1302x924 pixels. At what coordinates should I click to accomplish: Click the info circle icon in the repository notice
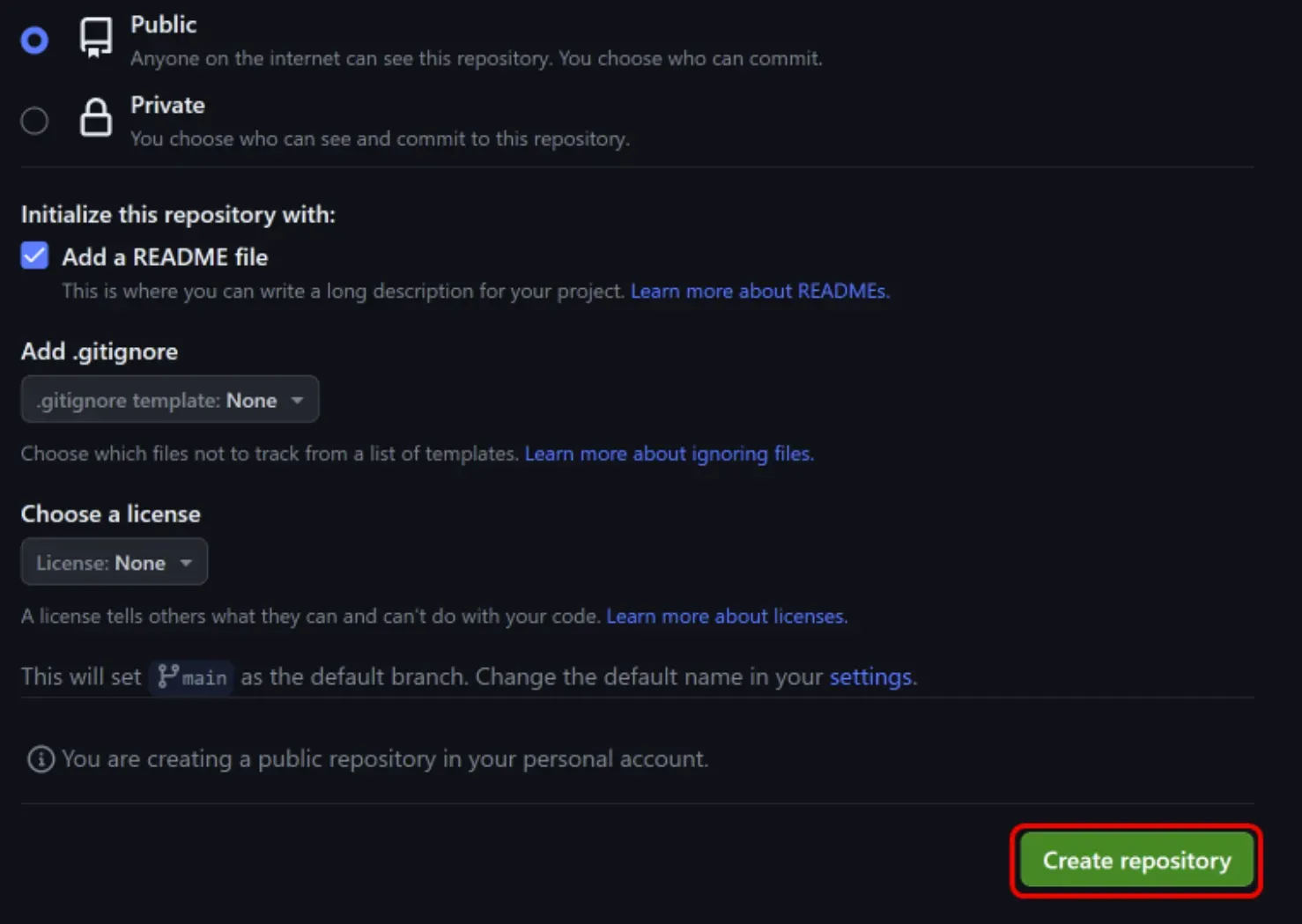(x=41, y=758)
